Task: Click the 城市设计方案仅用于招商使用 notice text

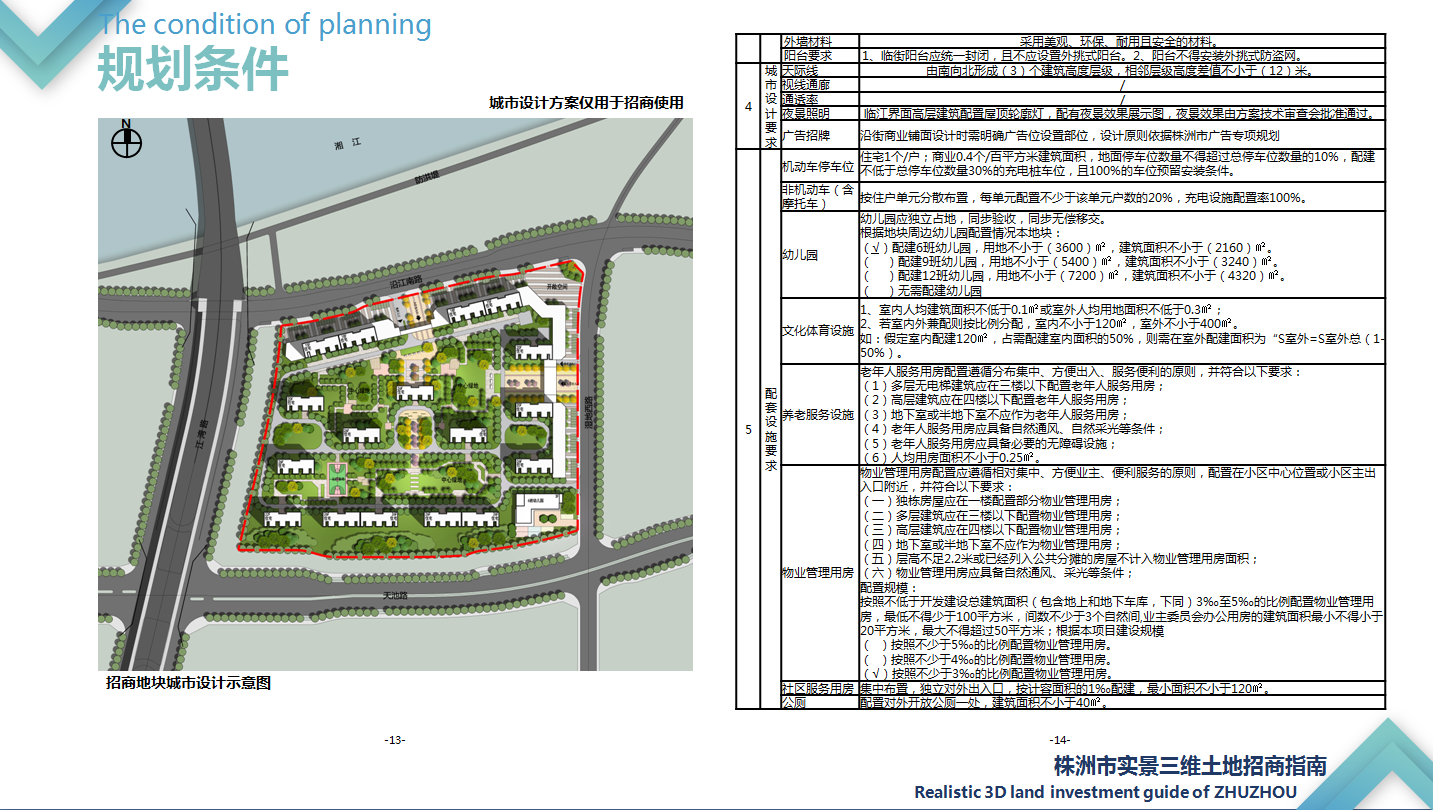Action: pos(586,103)
